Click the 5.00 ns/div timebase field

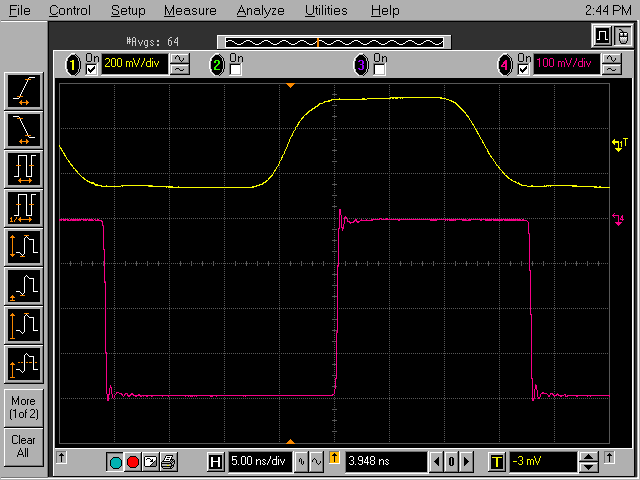coord(260,462)
